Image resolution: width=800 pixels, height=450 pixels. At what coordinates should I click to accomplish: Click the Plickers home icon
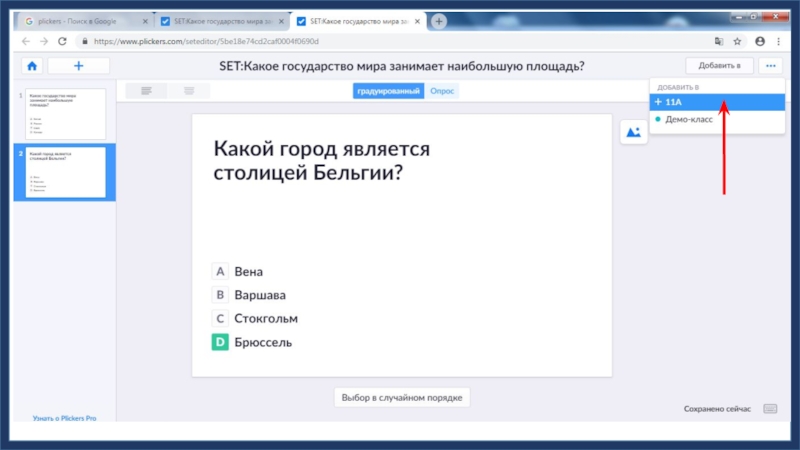click(x=32, y=66)
